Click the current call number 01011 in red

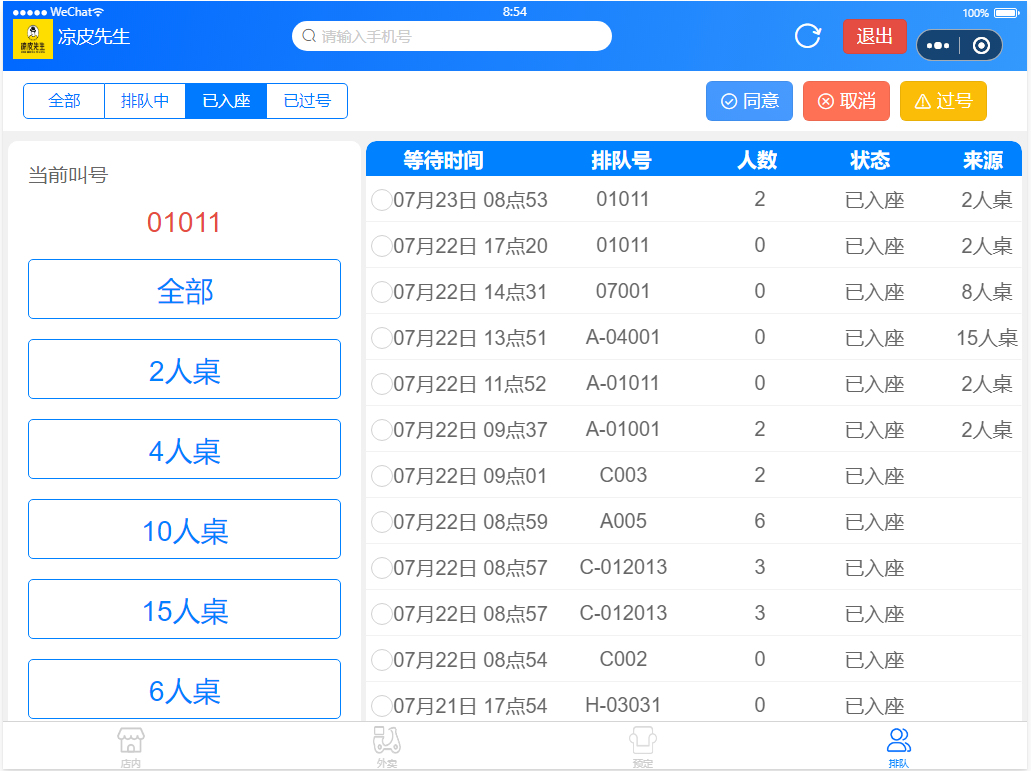[x=183, y=223]
